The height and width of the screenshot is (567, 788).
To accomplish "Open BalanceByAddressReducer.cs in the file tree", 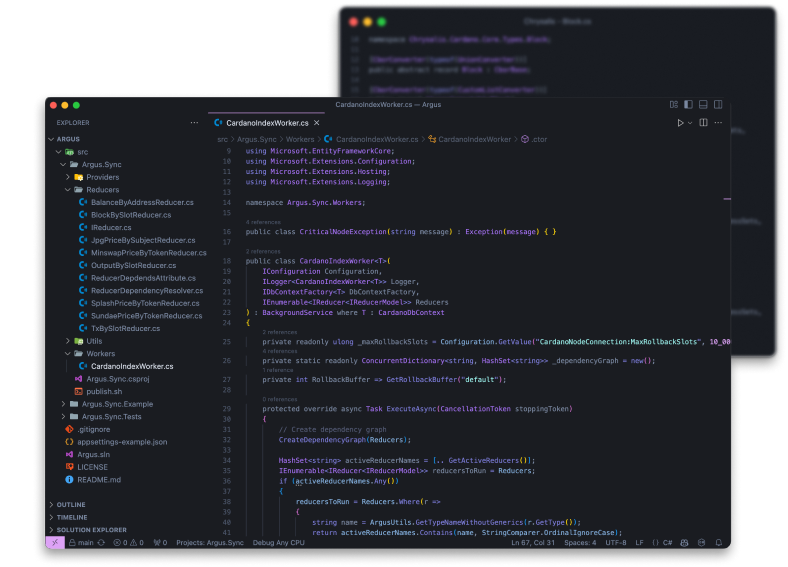I will [142, 202].
